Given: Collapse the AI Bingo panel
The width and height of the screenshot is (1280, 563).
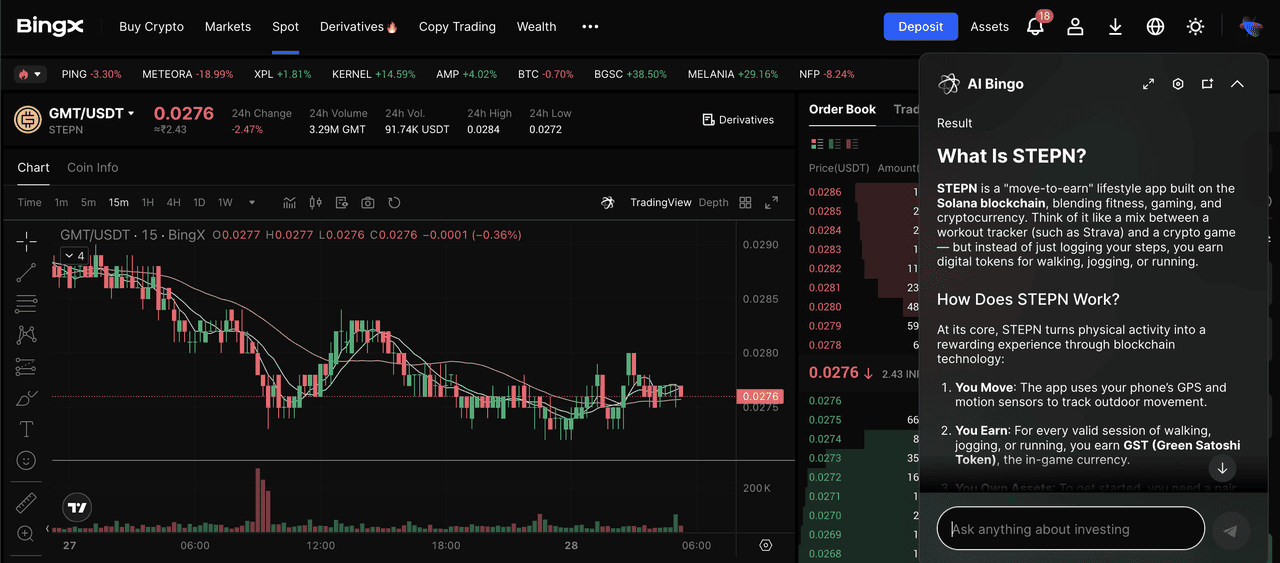Looking at the screenshot, I should [x=1237, y=84].
